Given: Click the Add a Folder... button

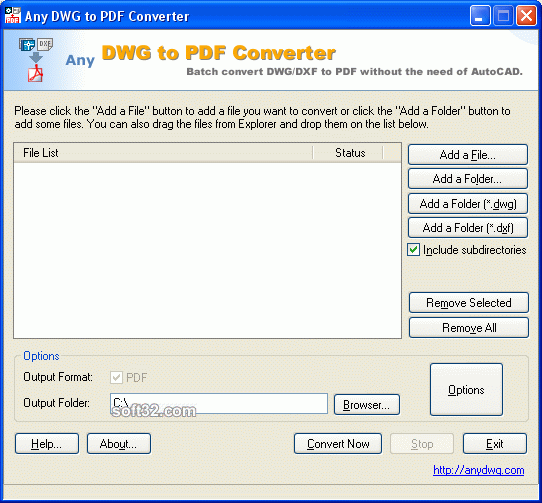Looking at the screenshot, I should pos(468,179).
